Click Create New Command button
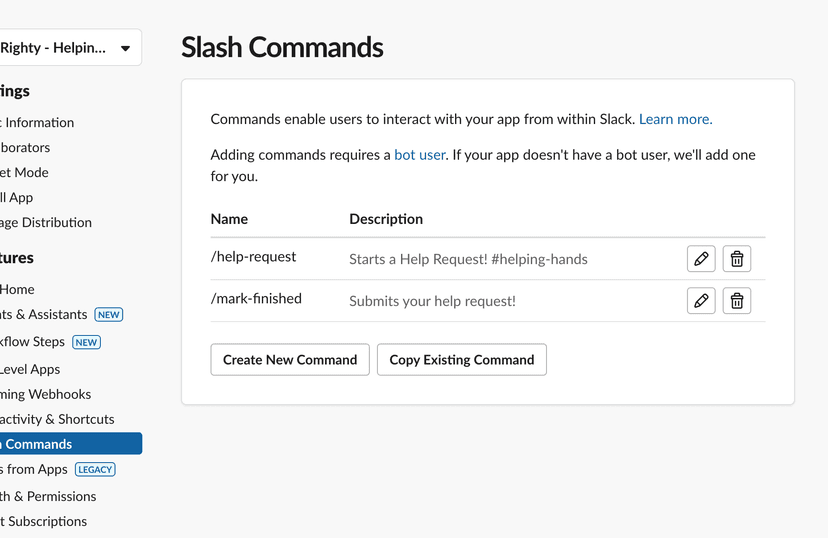The image size is (828, 538). pos(290,360)
